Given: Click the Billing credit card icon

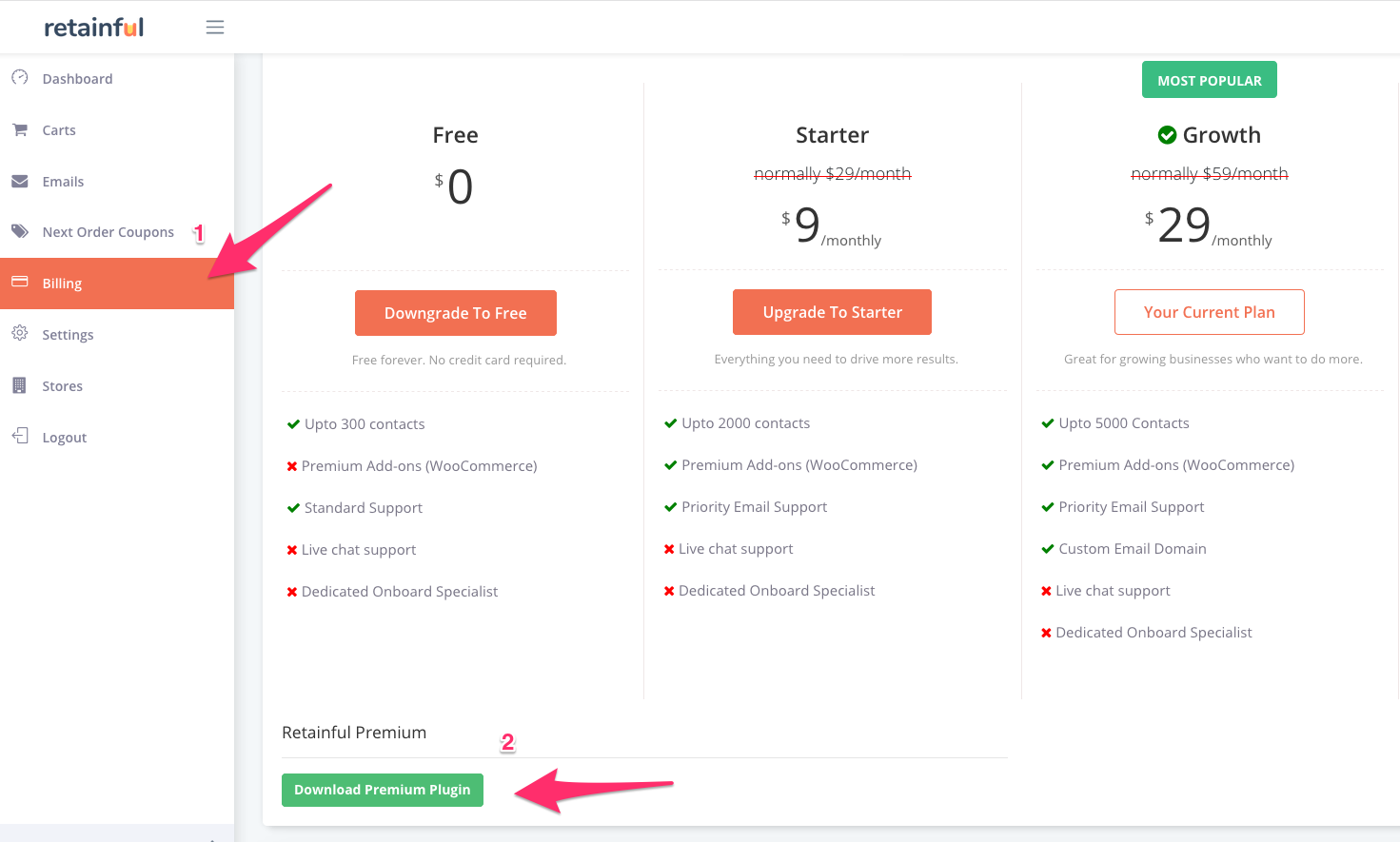Looking at the screenshot, I should point(19,283).
